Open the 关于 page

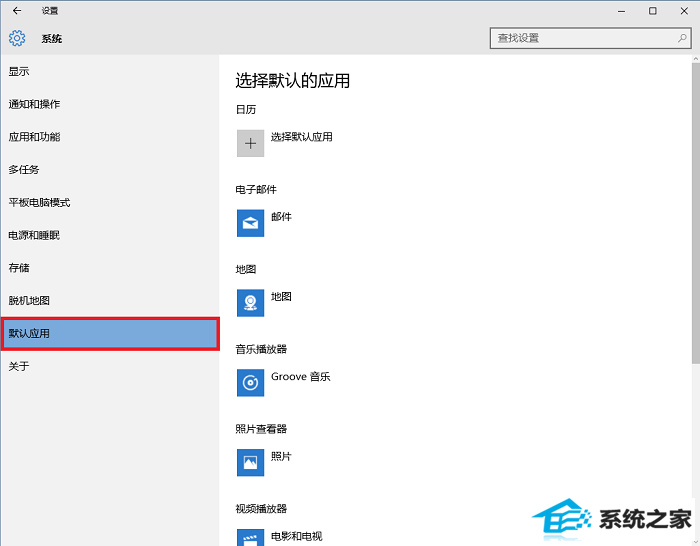[110, 367]
